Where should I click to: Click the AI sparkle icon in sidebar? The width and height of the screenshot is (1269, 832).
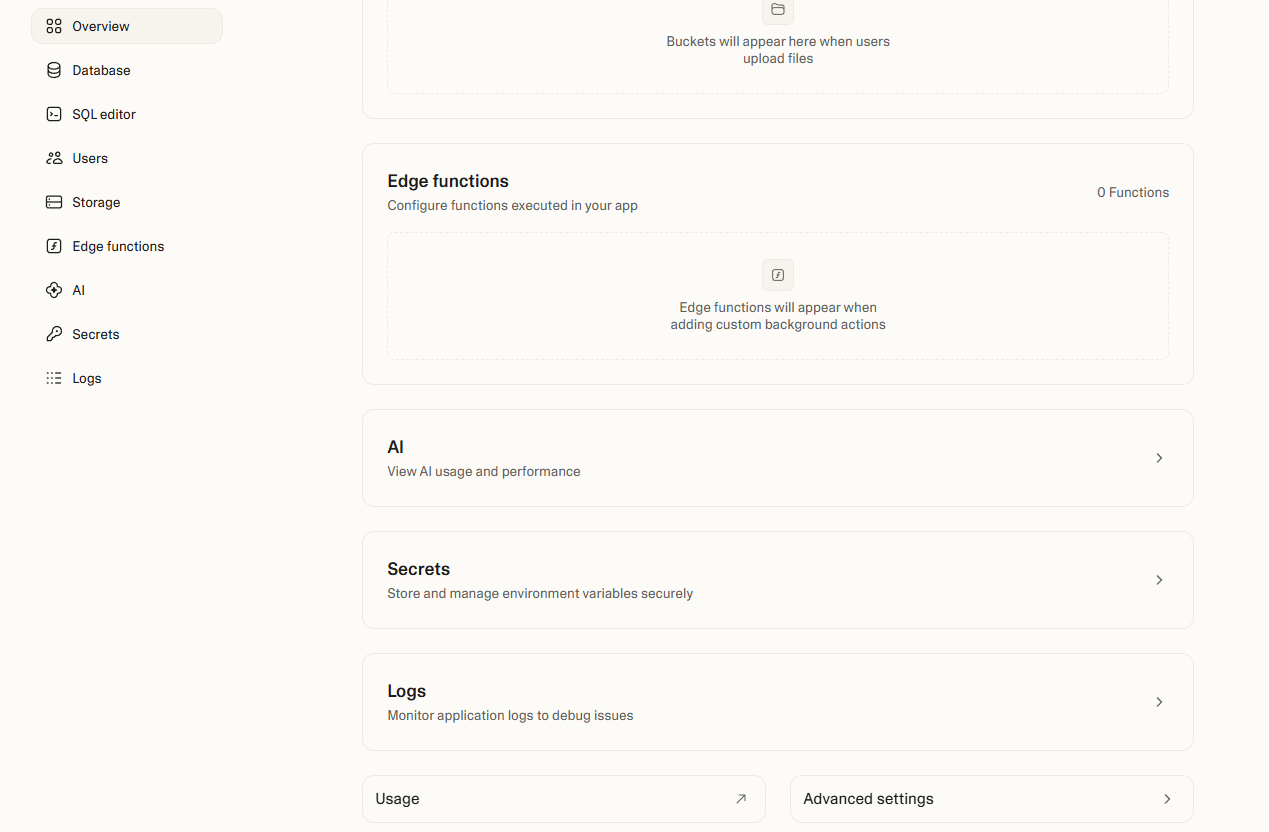54,290
